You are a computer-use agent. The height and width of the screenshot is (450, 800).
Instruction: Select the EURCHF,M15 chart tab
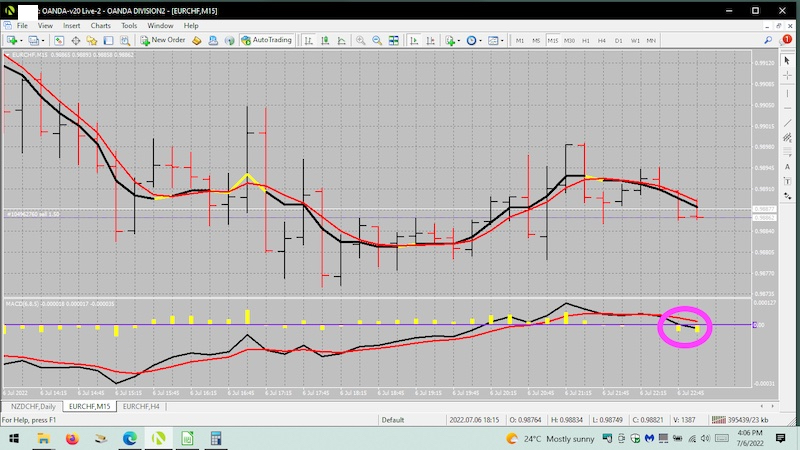click(89, 407)
